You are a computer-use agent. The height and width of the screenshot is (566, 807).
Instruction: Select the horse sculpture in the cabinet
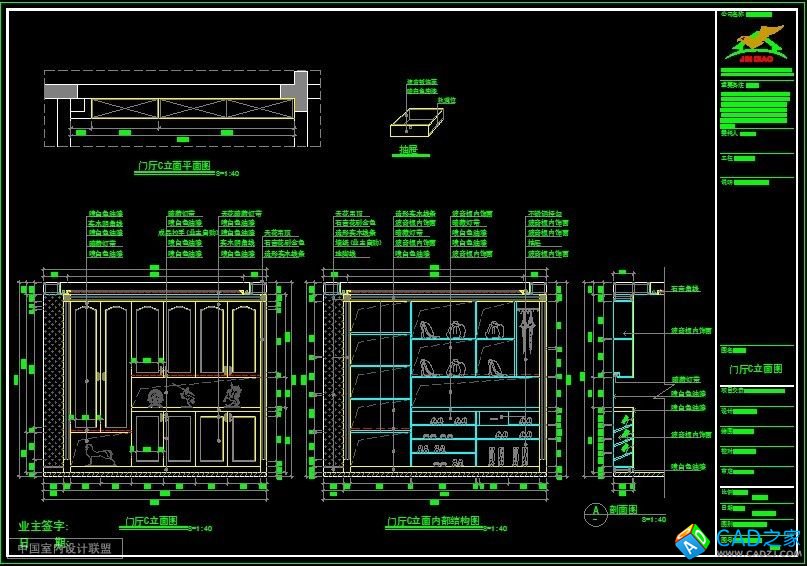coord(101,454)
